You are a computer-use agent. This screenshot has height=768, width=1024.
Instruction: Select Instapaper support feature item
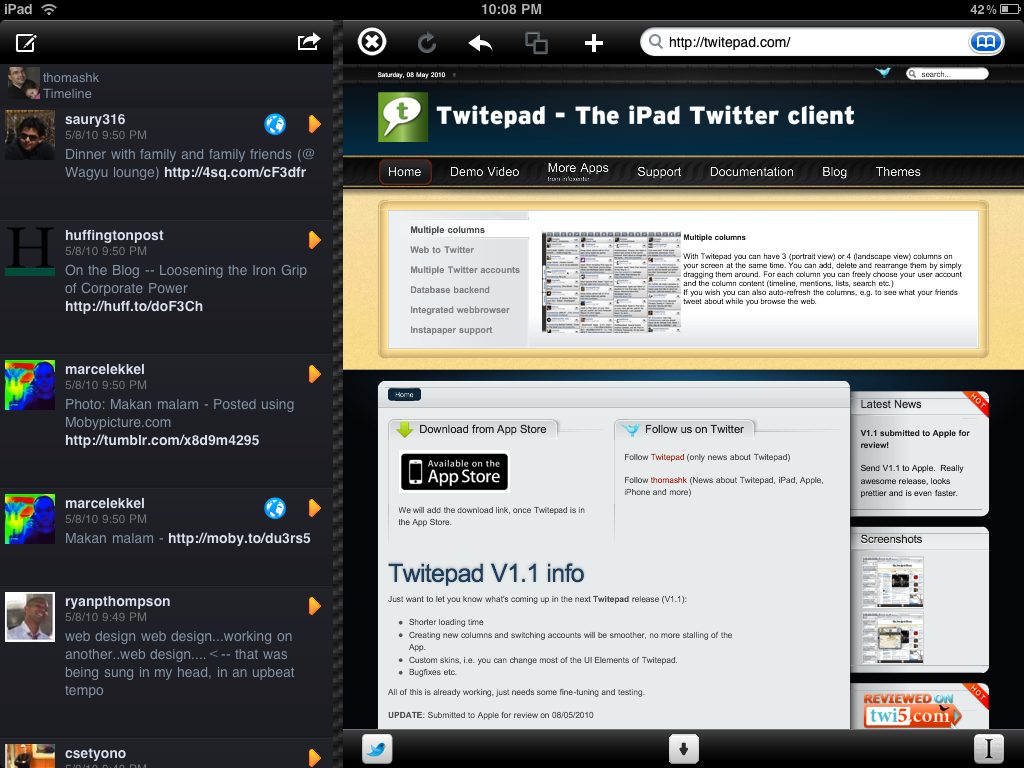[451, 330]
